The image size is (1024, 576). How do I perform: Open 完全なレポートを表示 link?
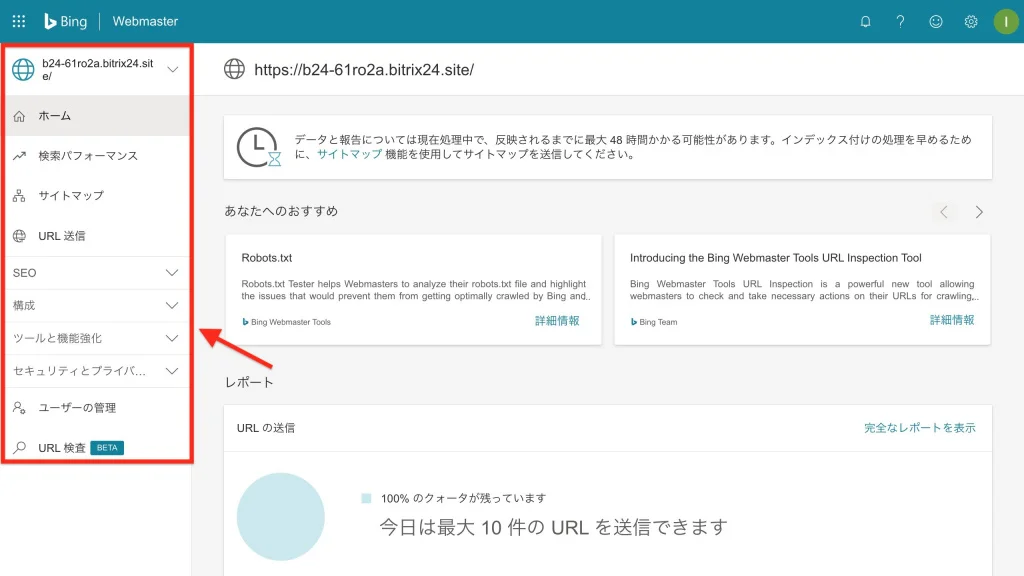point(920,428)
